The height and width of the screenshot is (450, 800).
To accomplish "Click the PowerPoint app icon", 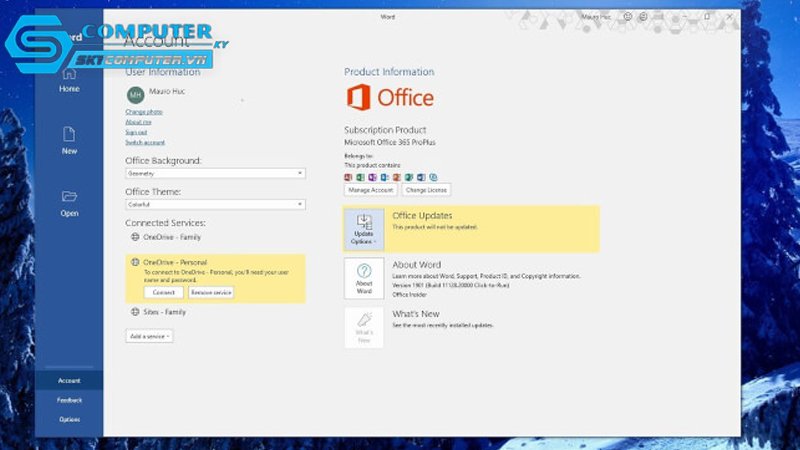I will 396,177.
